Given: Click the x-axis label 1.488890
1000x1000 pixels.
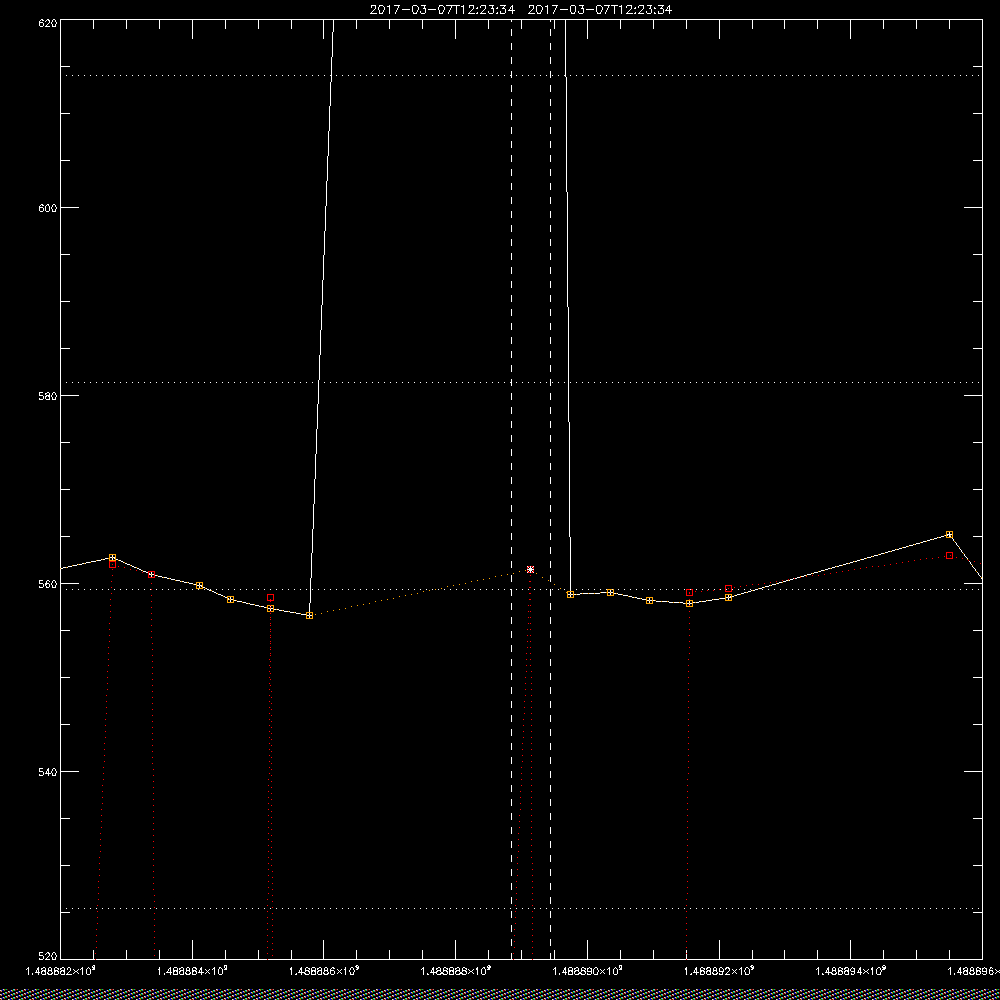Looking at the screenshot, I should pos(588,971).
